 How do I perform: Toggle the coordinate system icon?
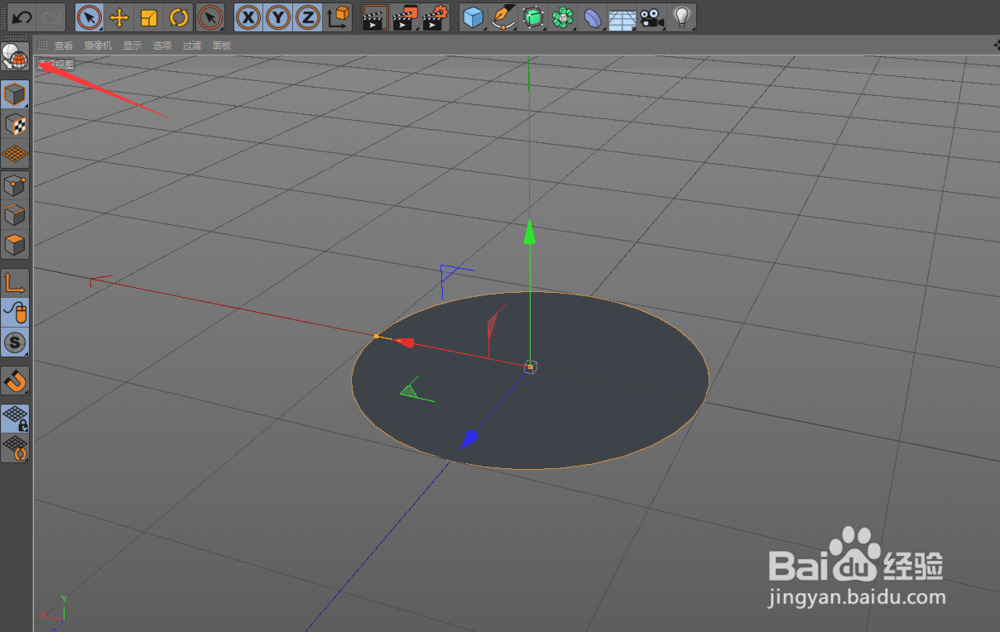pyautogui.click(x=339, y=17)
